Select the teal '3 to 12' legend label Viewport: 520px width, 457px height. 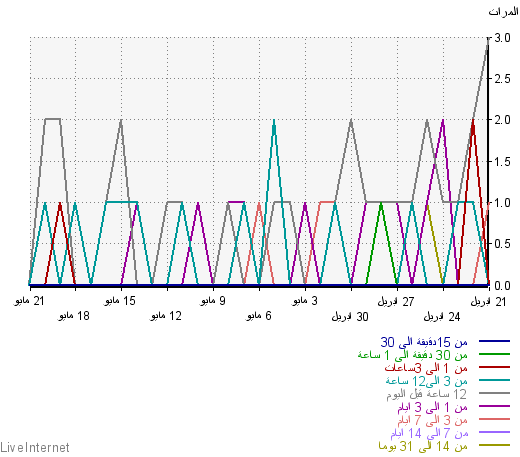(427, 381)
